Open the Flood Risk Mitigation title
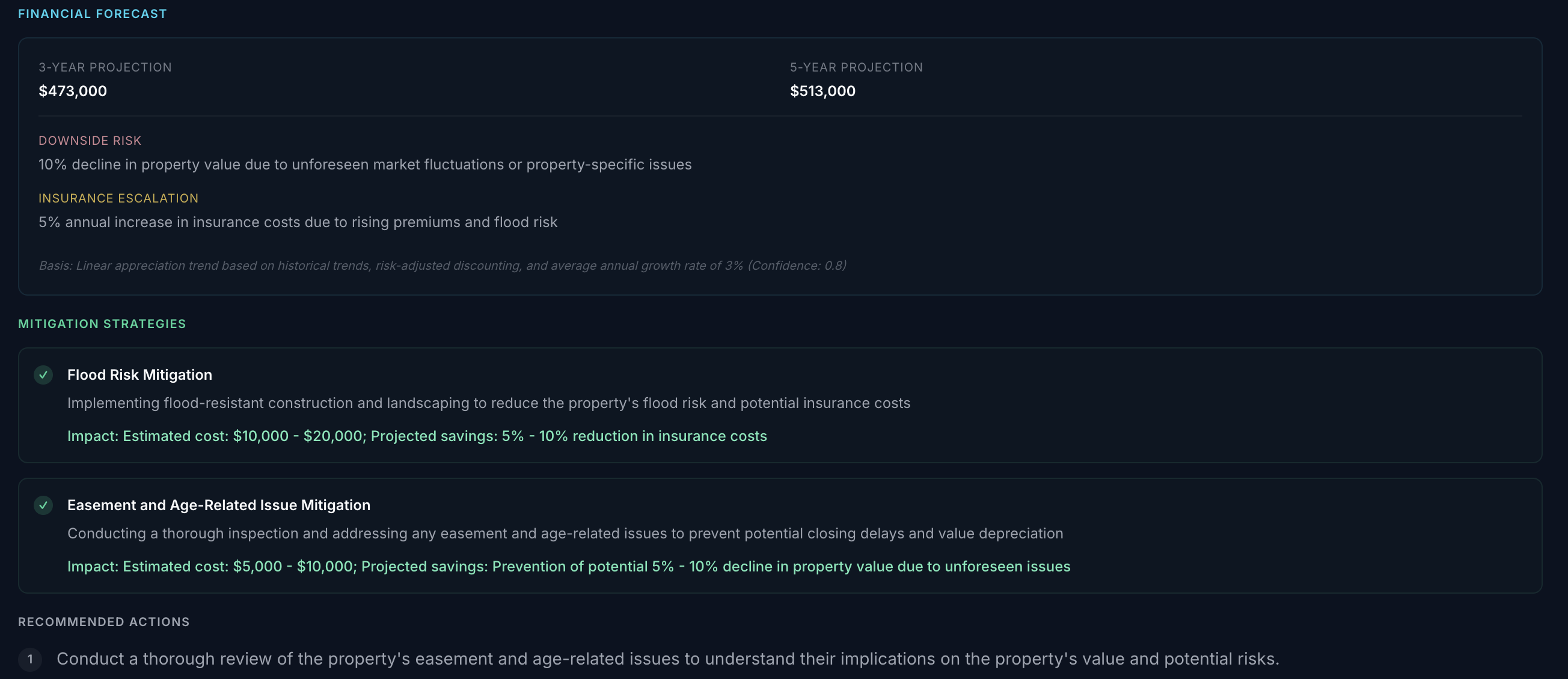The height and width of the screenshot is (679, 1568). coord(140,375)
